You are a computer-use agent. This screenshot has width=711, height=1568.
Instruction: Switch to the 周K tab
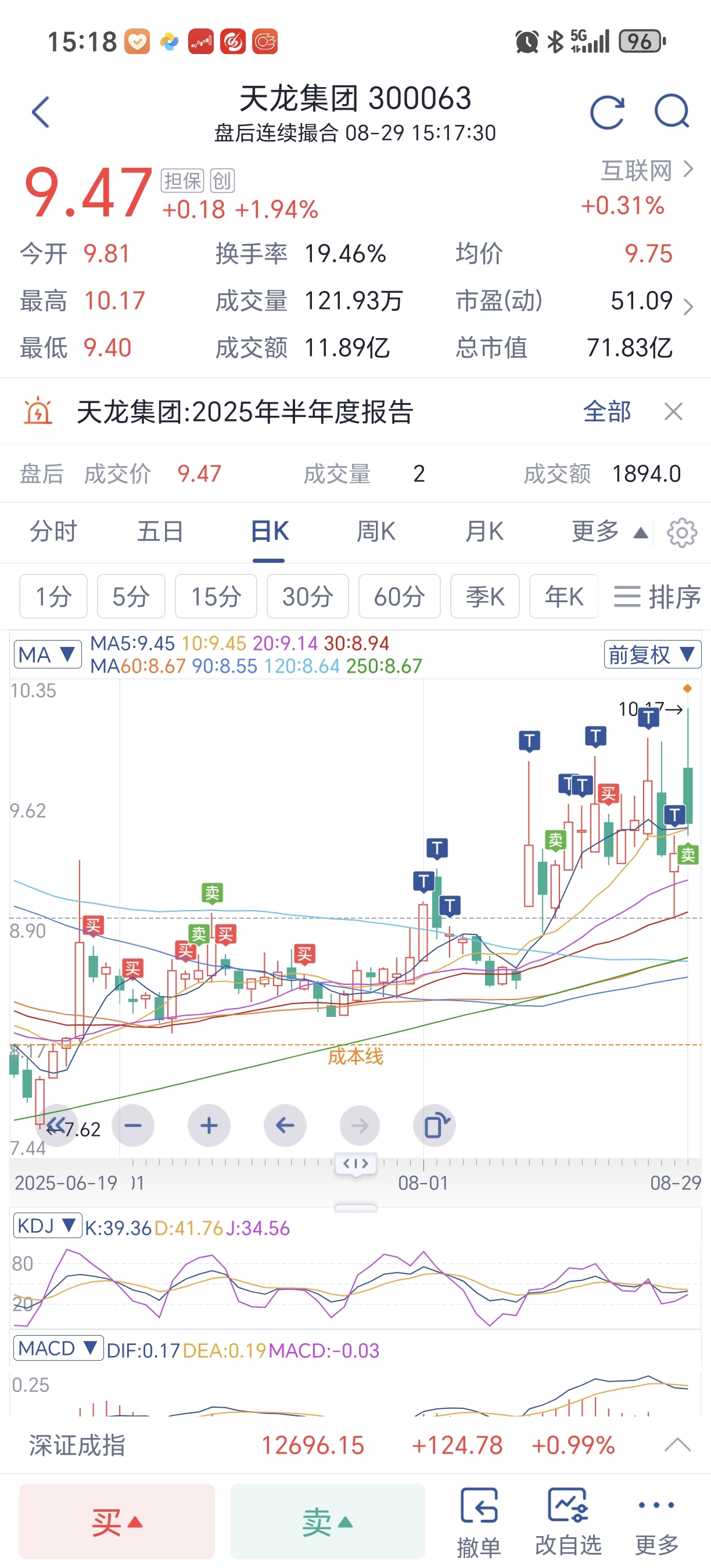376,531
